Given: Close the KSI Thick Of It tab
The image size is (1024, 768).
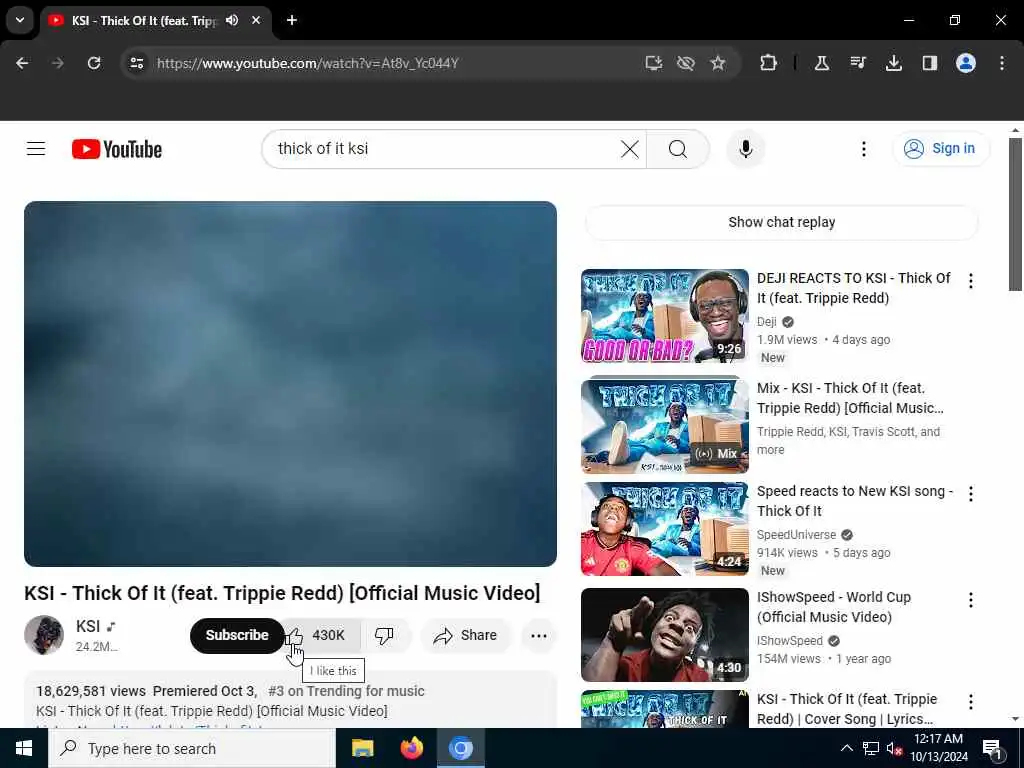Looking at the screenshot, I should (257, 20).
